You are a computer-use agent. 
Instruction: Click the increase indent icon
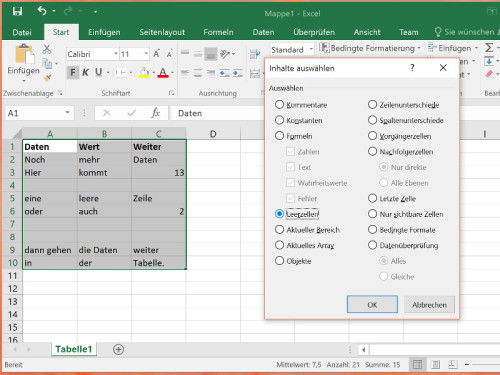tap(237, 73)
